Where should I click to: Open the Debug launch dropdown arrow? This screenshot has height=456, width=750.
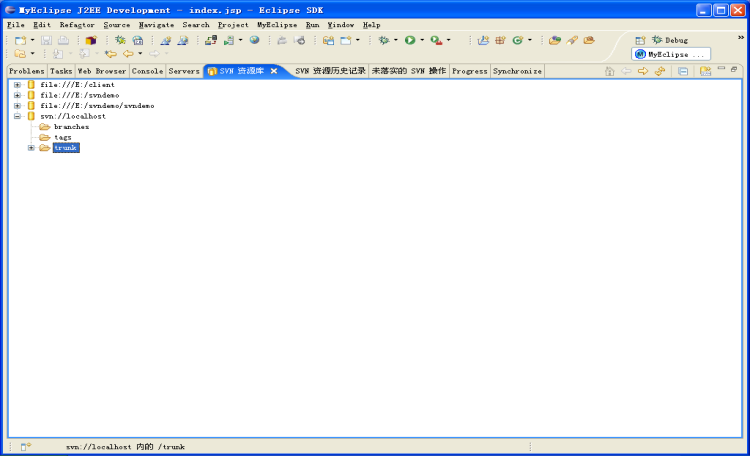(x=396, y=40)
